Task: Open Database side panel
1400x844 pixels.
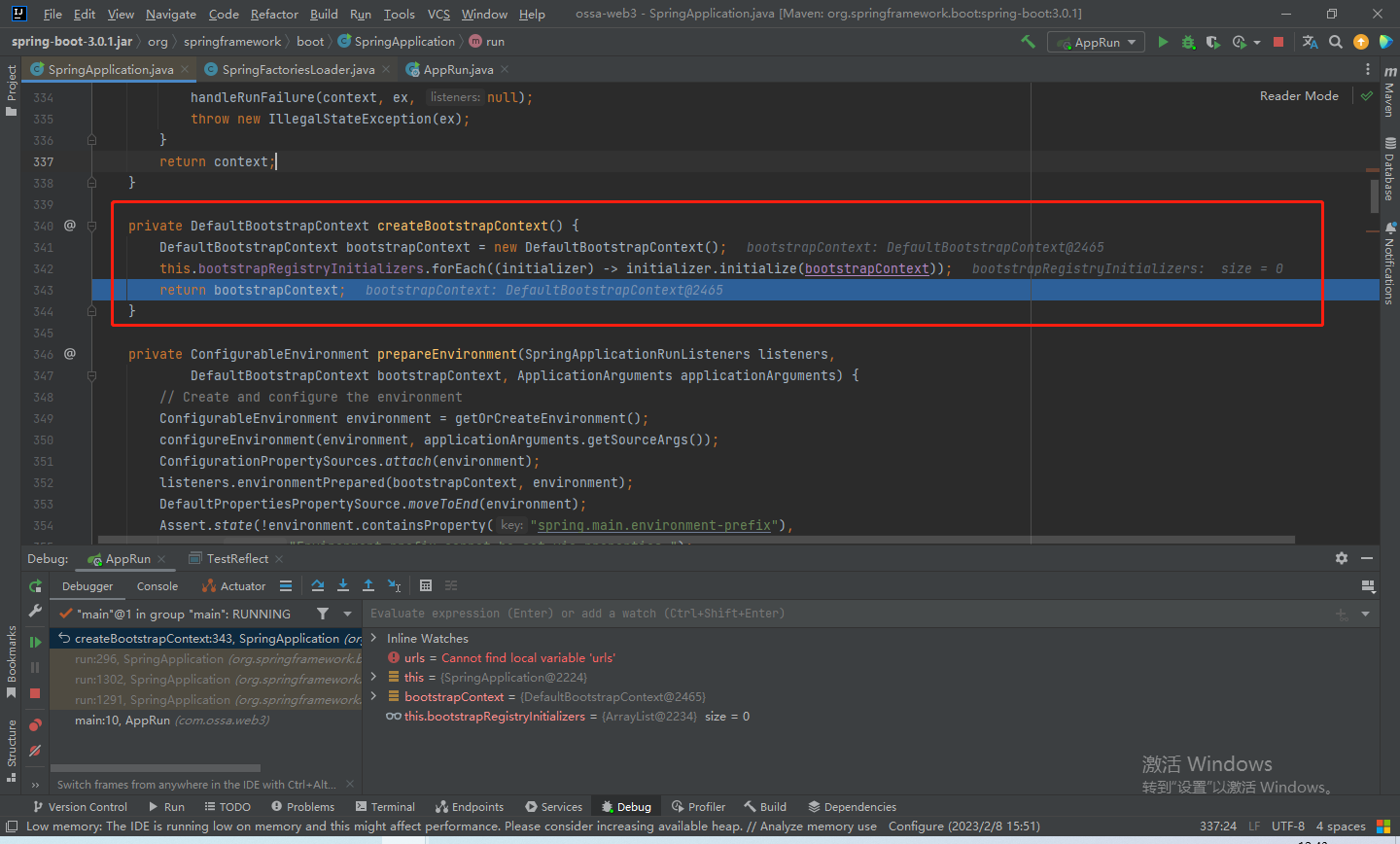Action: (x=1389, y=168)
